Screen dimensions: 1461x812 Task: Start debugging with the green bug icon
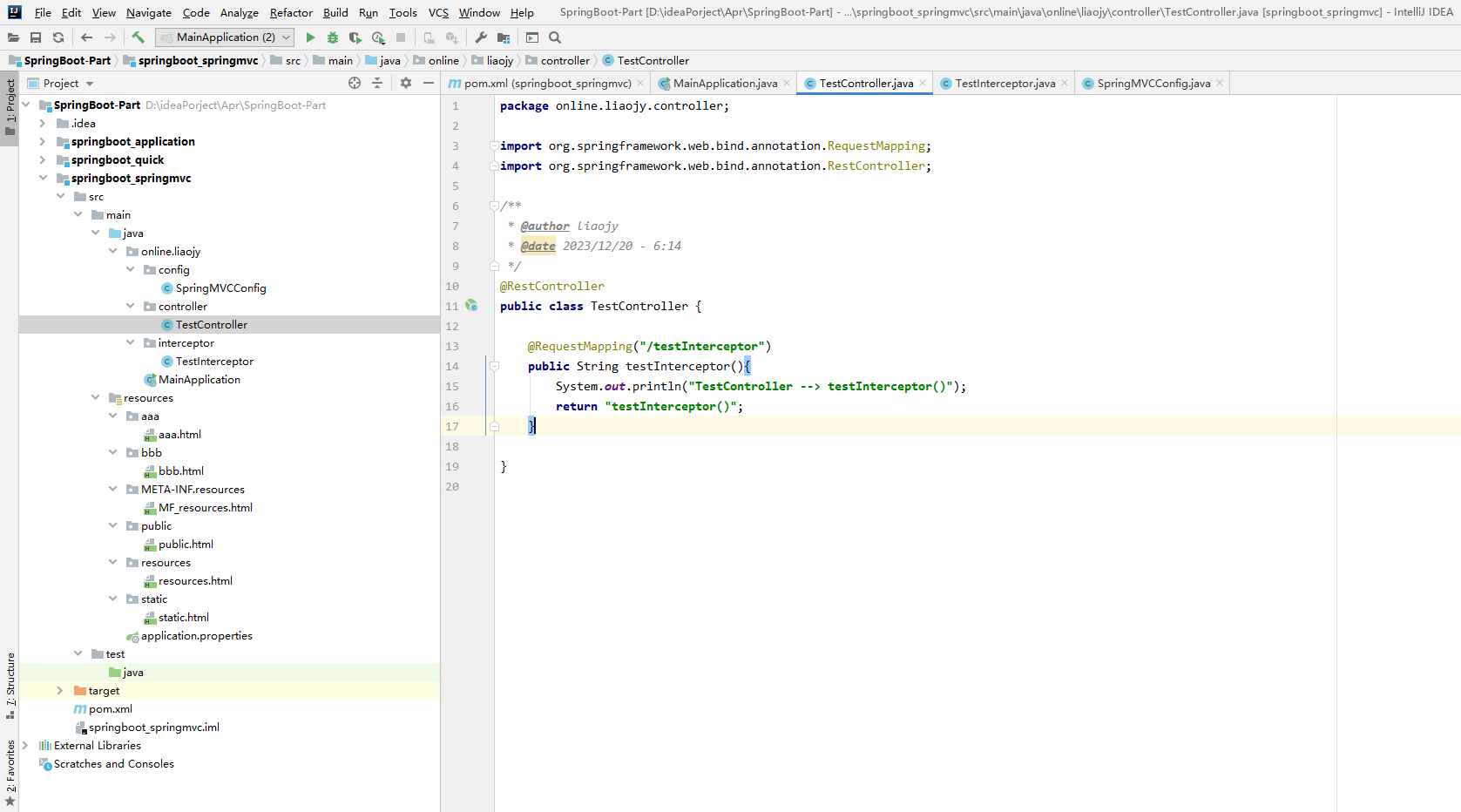pyautogui.click(x=333, y=37)
